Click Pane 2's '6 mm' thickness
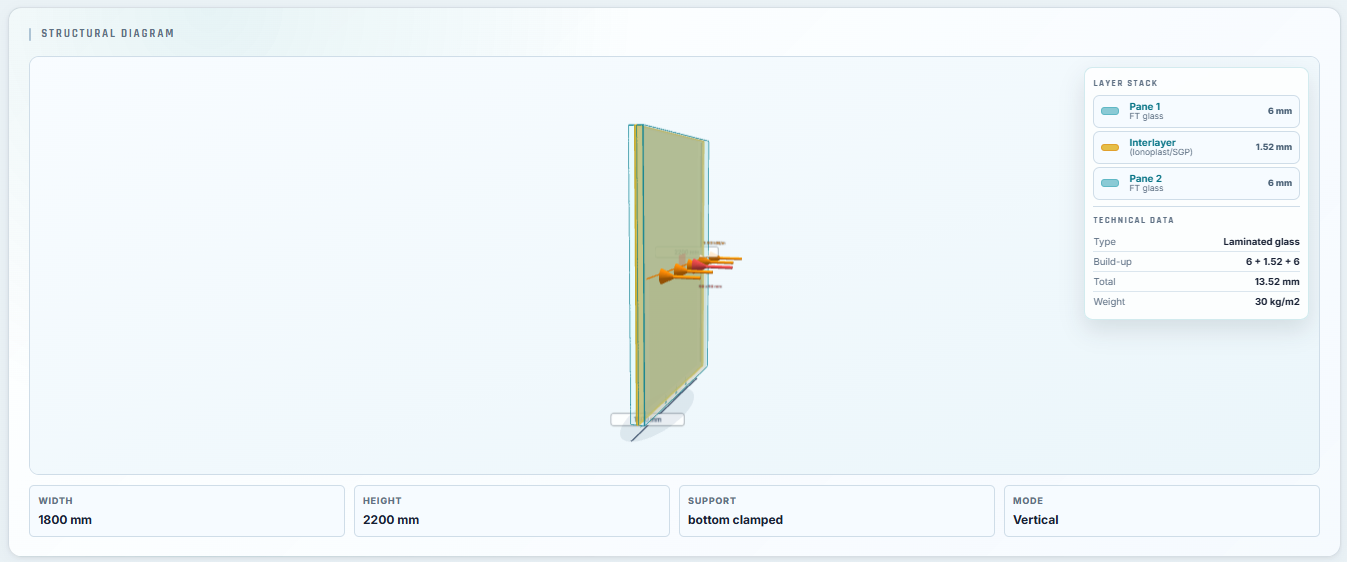Screen dimensions: 1347x562 1280,183
